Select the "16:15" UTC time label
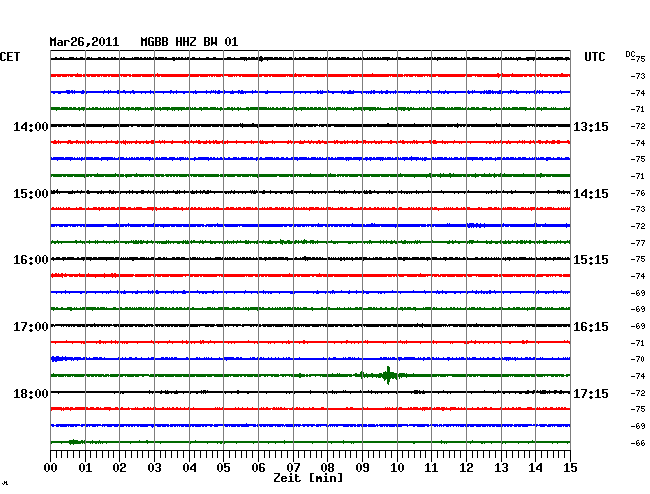This screenshot has width=650, height=494. [591, 327]
